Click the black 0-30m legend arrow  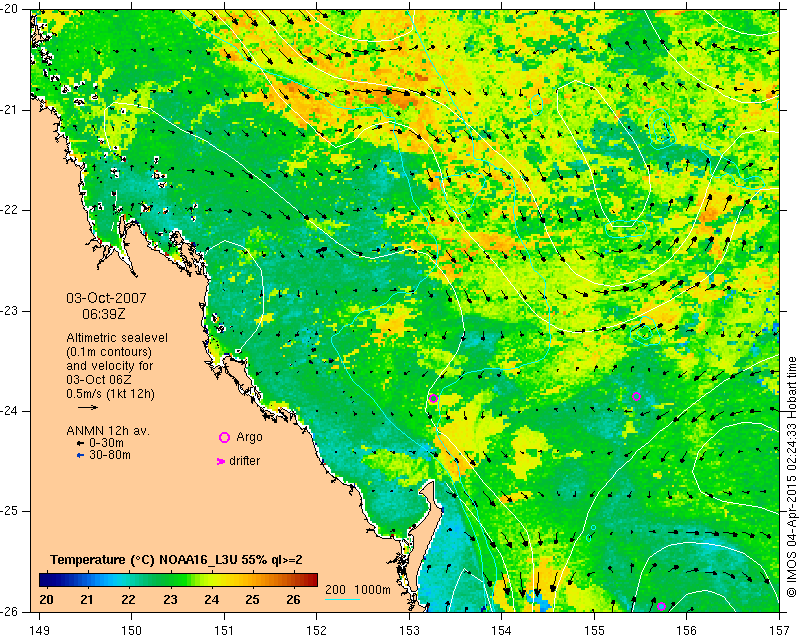point(80,443)
